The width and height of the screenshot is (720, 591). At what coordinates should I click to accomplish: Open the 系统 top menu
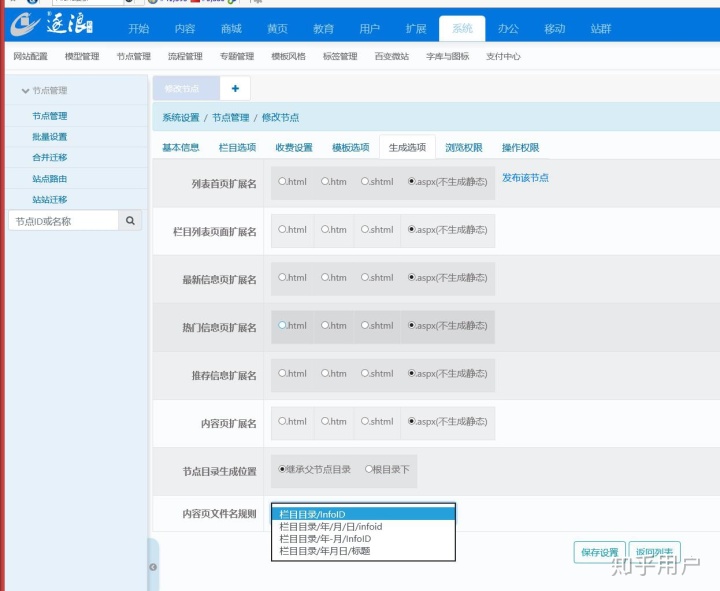462,29
